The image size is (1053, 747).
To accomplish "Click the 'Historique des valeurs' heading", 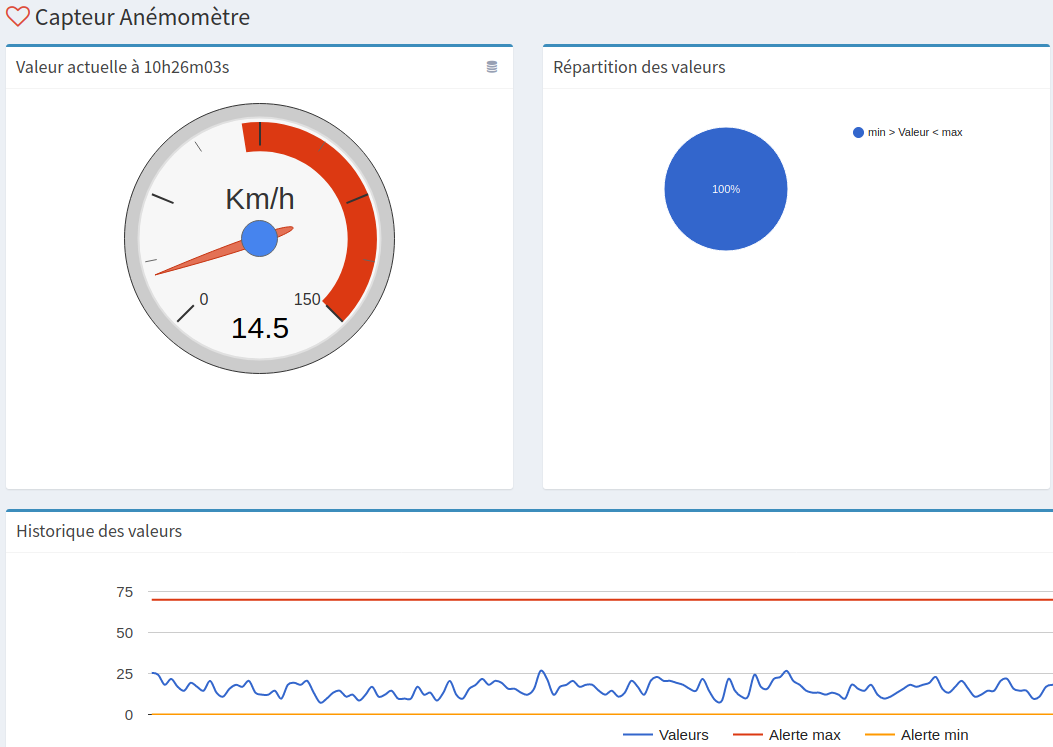I will point(99,531).
